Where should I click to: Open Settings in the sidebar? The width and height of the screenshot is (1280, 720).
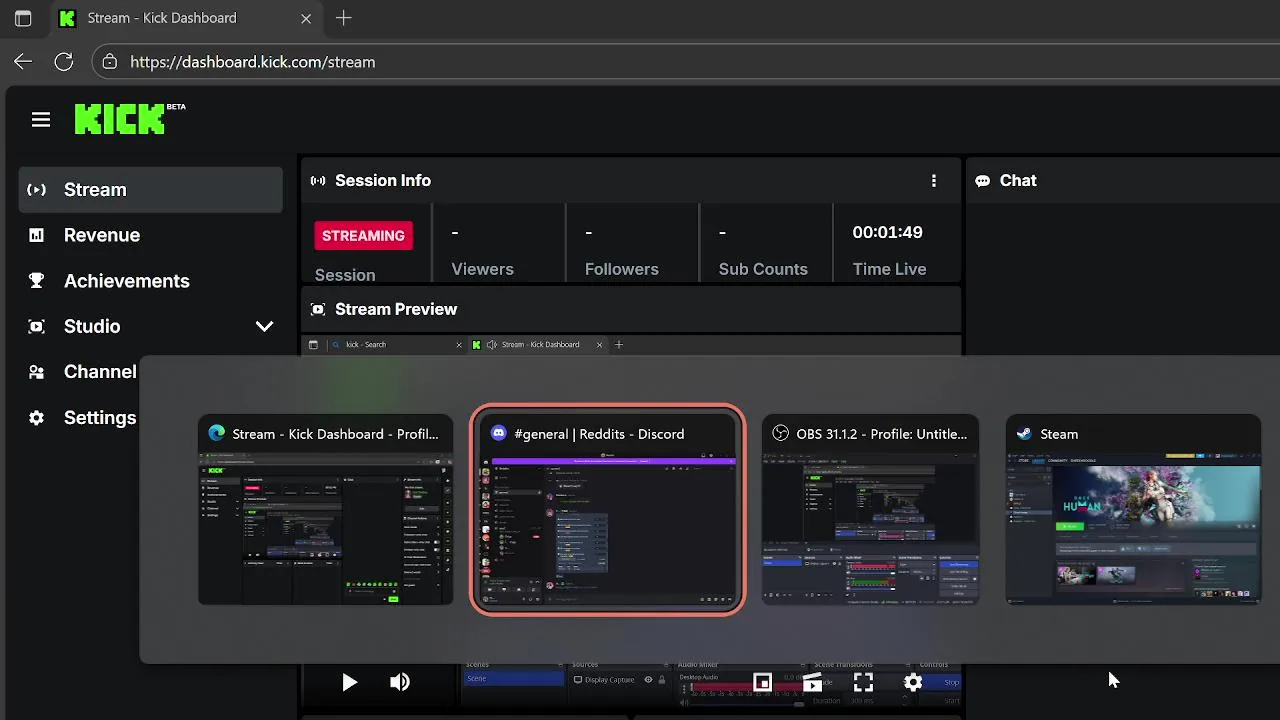click(100, 418)
